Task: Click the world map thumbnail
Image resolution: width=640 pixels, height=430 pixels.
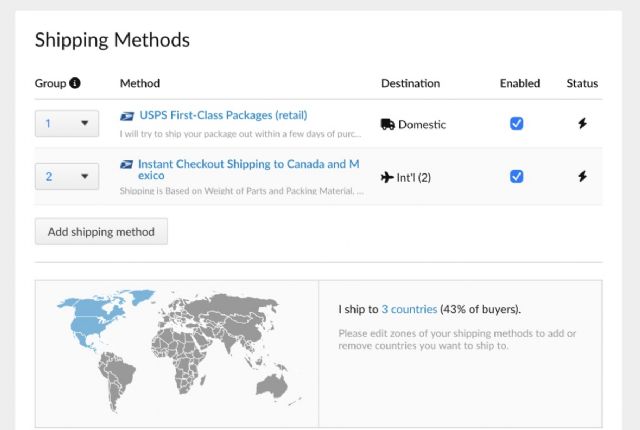Action: point(177,345)
